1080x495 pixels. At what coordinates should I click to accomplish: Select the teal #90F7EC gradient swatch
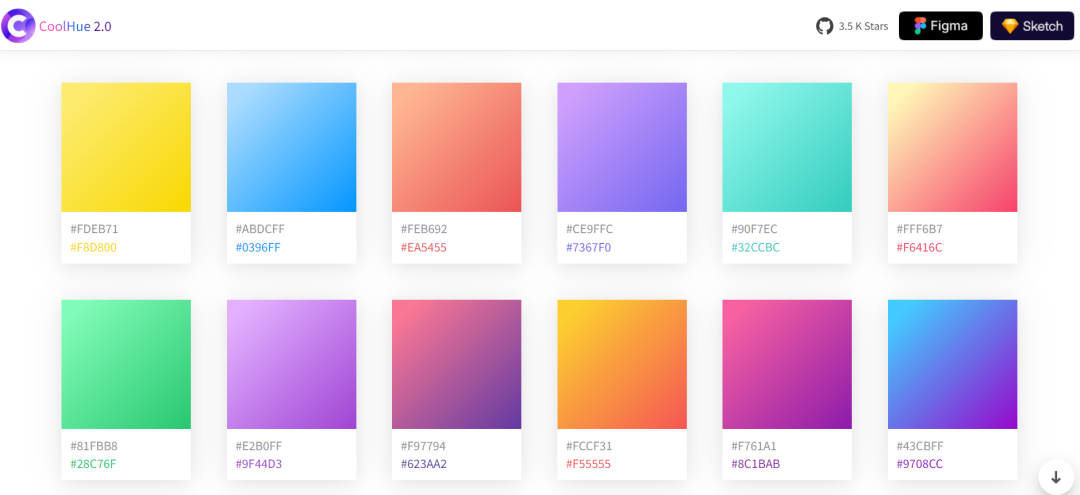pyautogui.click(x=787, y=147)
